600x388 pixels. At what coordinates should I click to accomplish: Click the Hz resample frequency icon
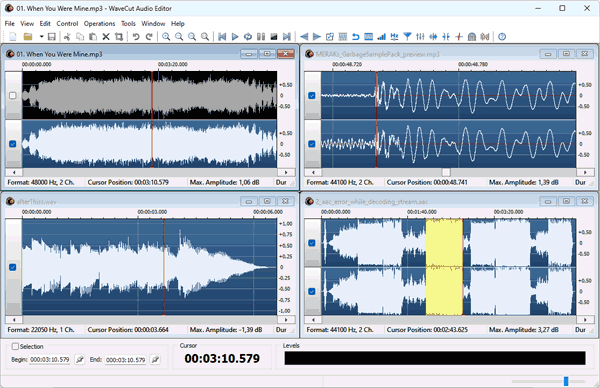pyautogui.click(x=394, y=37)
